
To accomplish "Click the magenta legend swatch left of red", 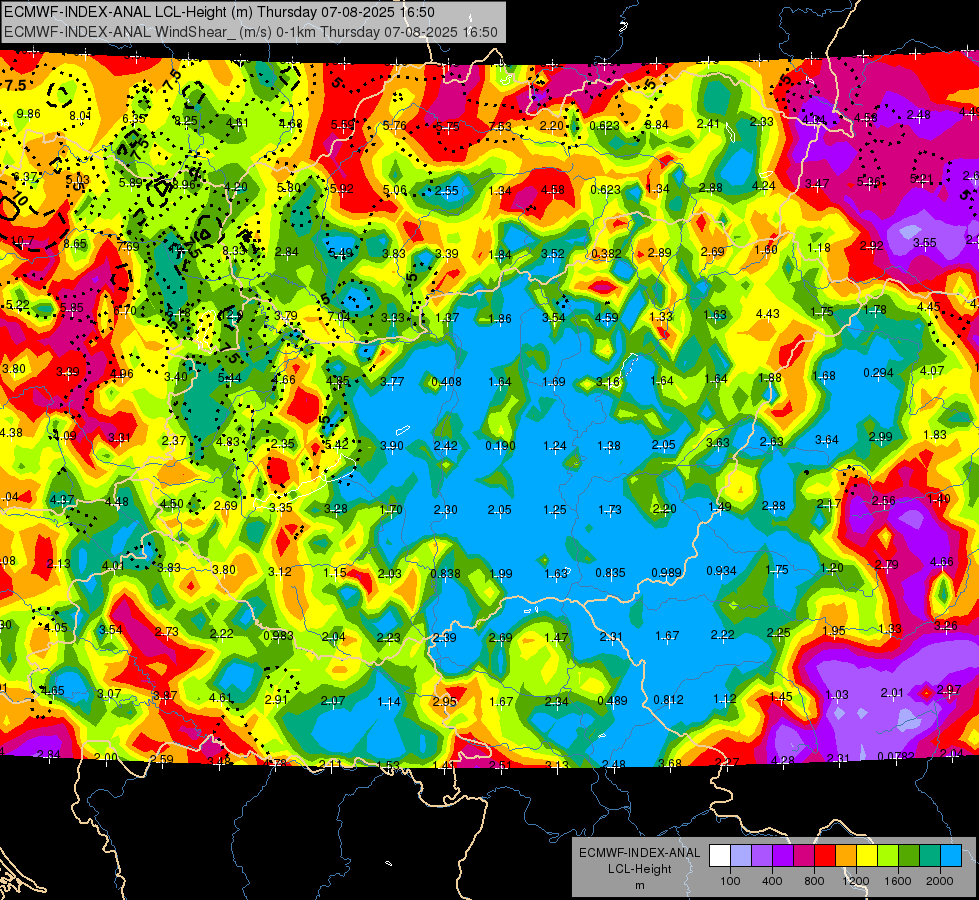I will pos(804,856).
